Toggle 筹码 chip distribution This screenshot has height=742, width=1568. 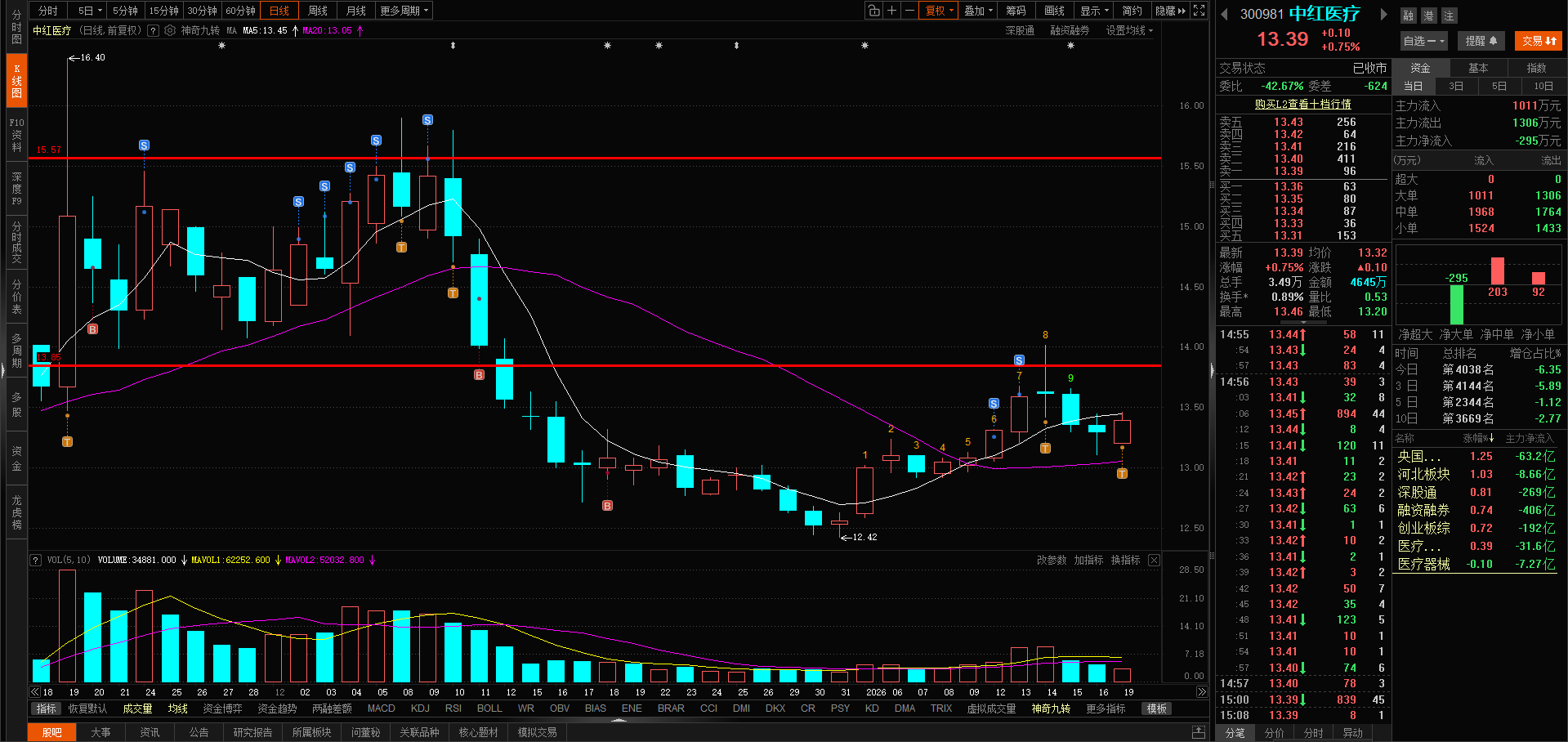[x=1016, y=11]
